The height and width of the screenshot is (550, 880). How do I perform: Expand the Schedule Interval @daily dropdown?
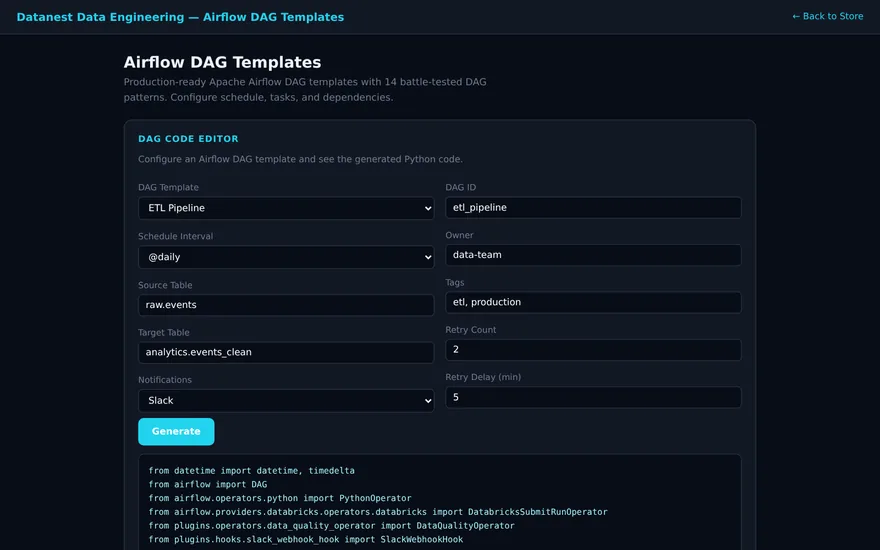pyautogui.click(x=286, y=257)
